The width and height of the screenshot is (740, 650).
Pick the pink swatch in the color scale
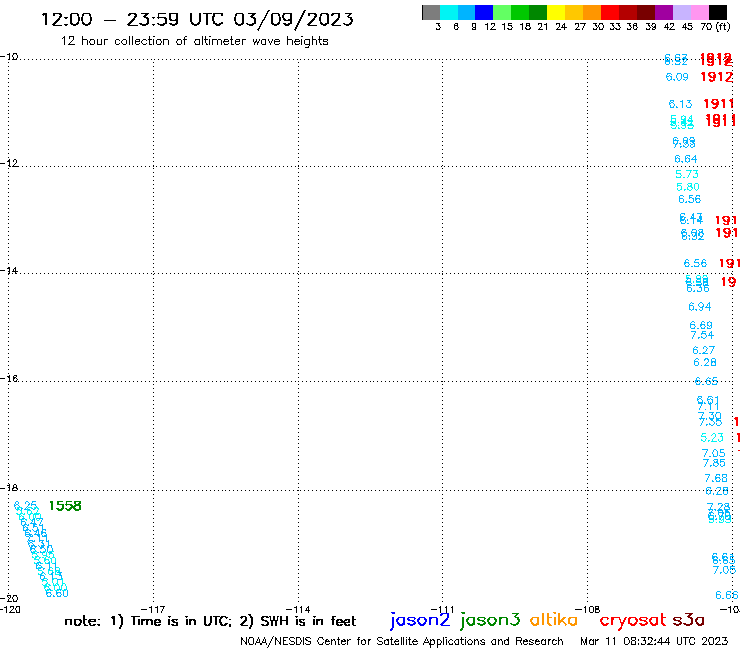(x=699, y=12)
